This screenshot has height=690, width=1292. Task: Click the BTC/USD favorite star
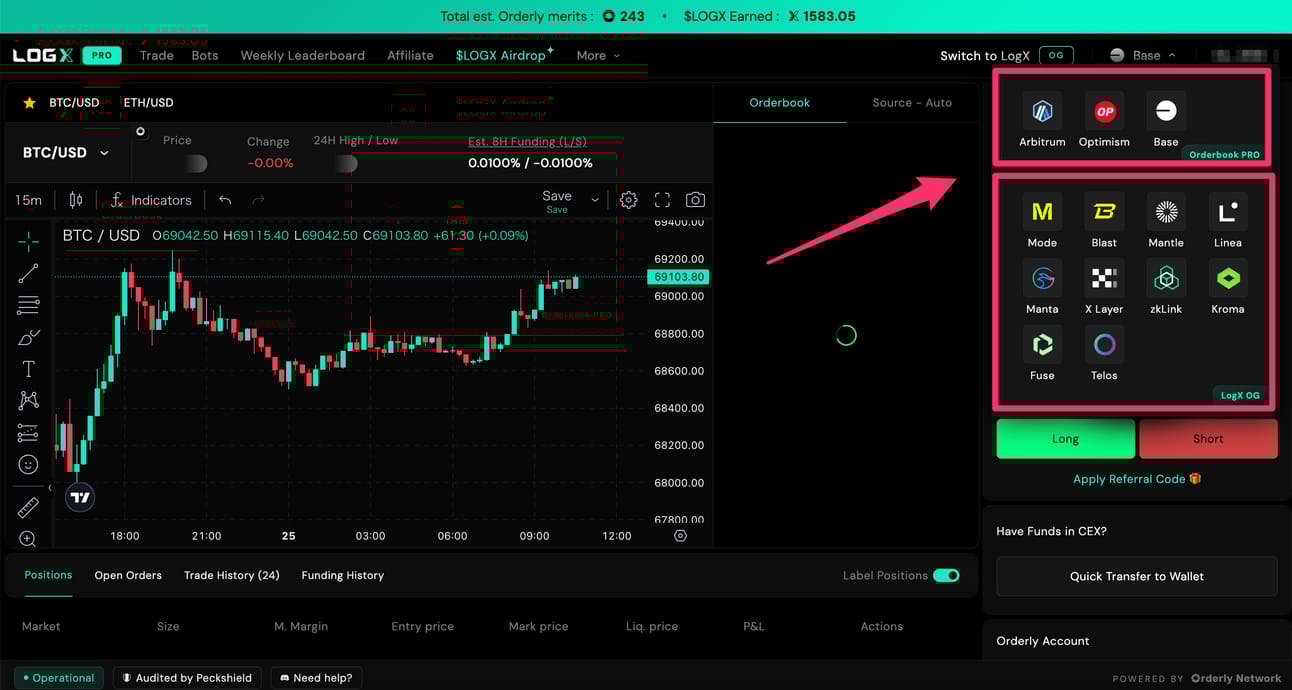[29, 103]
